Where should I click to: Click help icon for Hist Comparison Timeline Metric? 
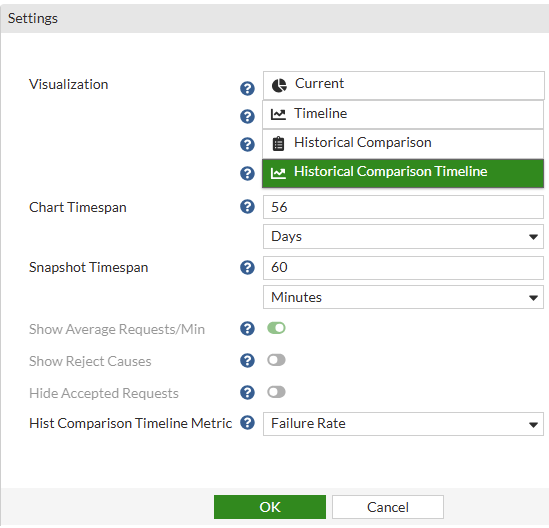(247, 423)
